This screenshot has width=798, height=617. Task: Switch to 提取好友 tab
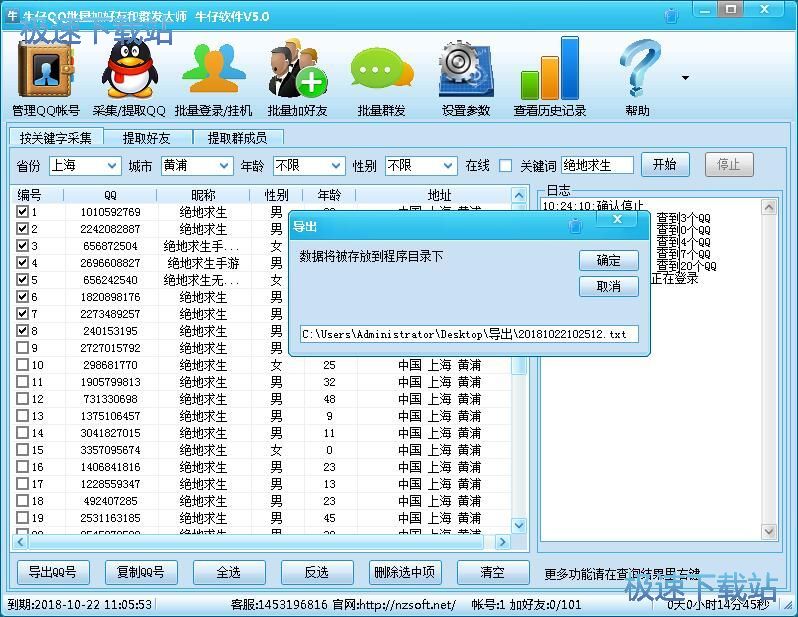[147, 137]
